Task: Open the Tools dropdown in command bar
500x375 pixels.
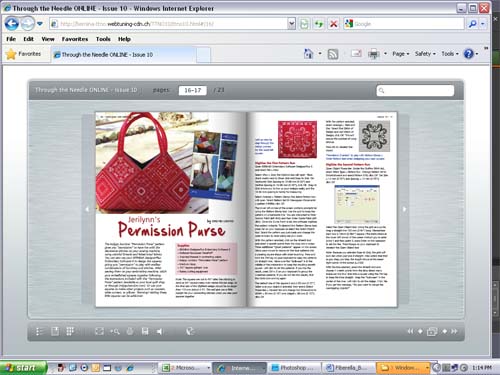Action: tap(450, 54)
